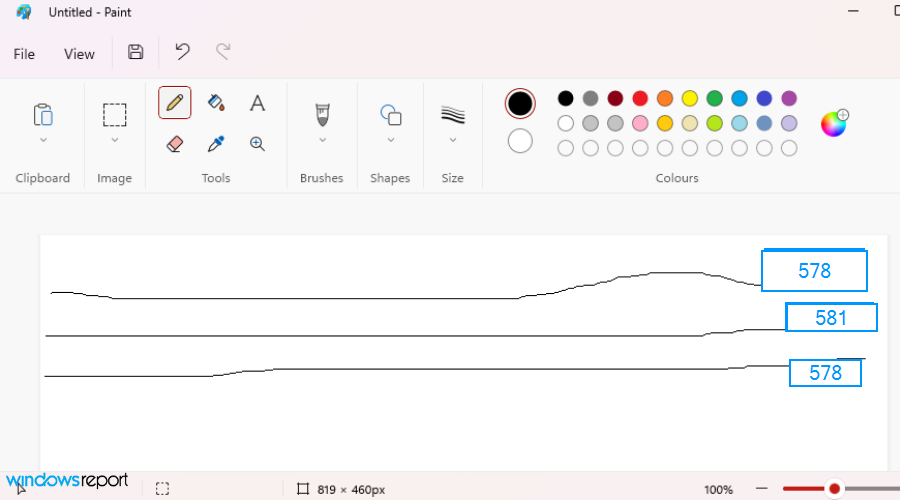Pick the red colour swatch
Viewport: 900px width, 500px height.
[x=640, y=98]
